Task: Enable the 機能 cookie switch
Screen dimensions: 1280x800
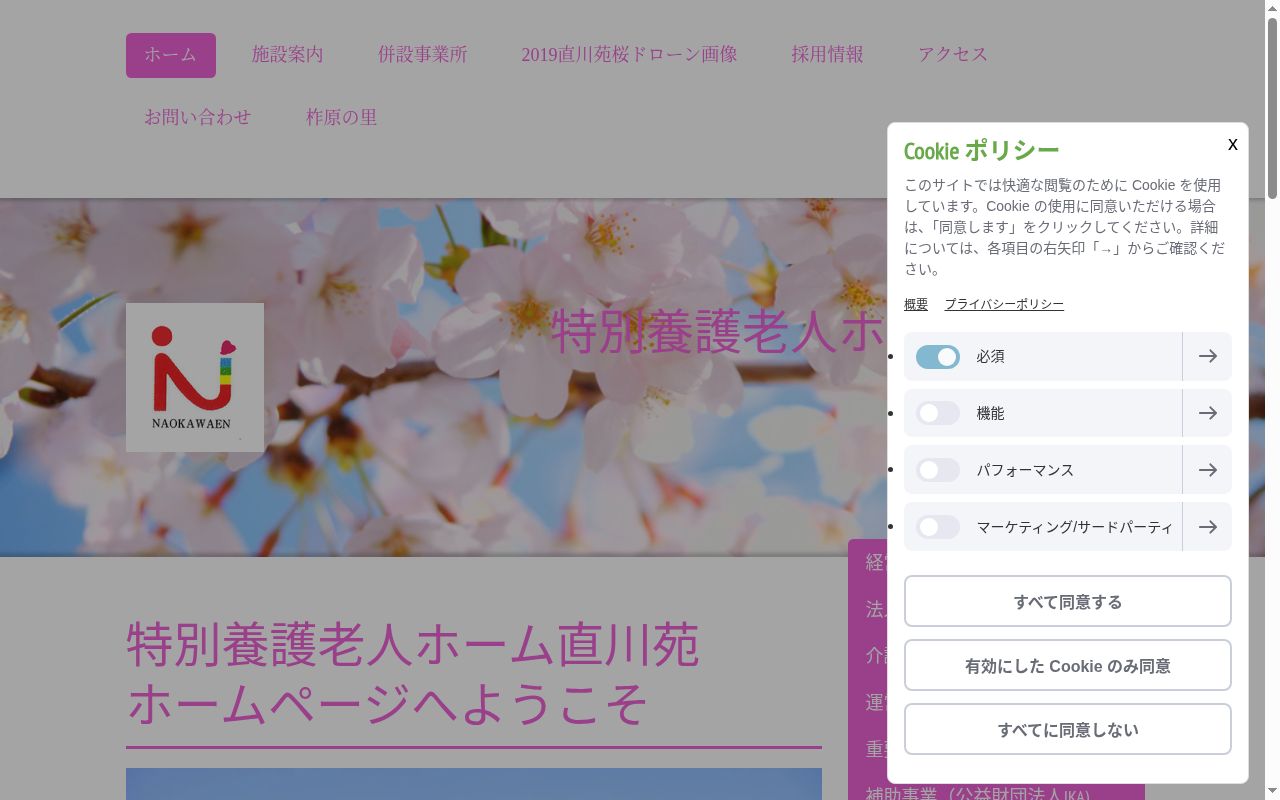Action: [938, 413]
